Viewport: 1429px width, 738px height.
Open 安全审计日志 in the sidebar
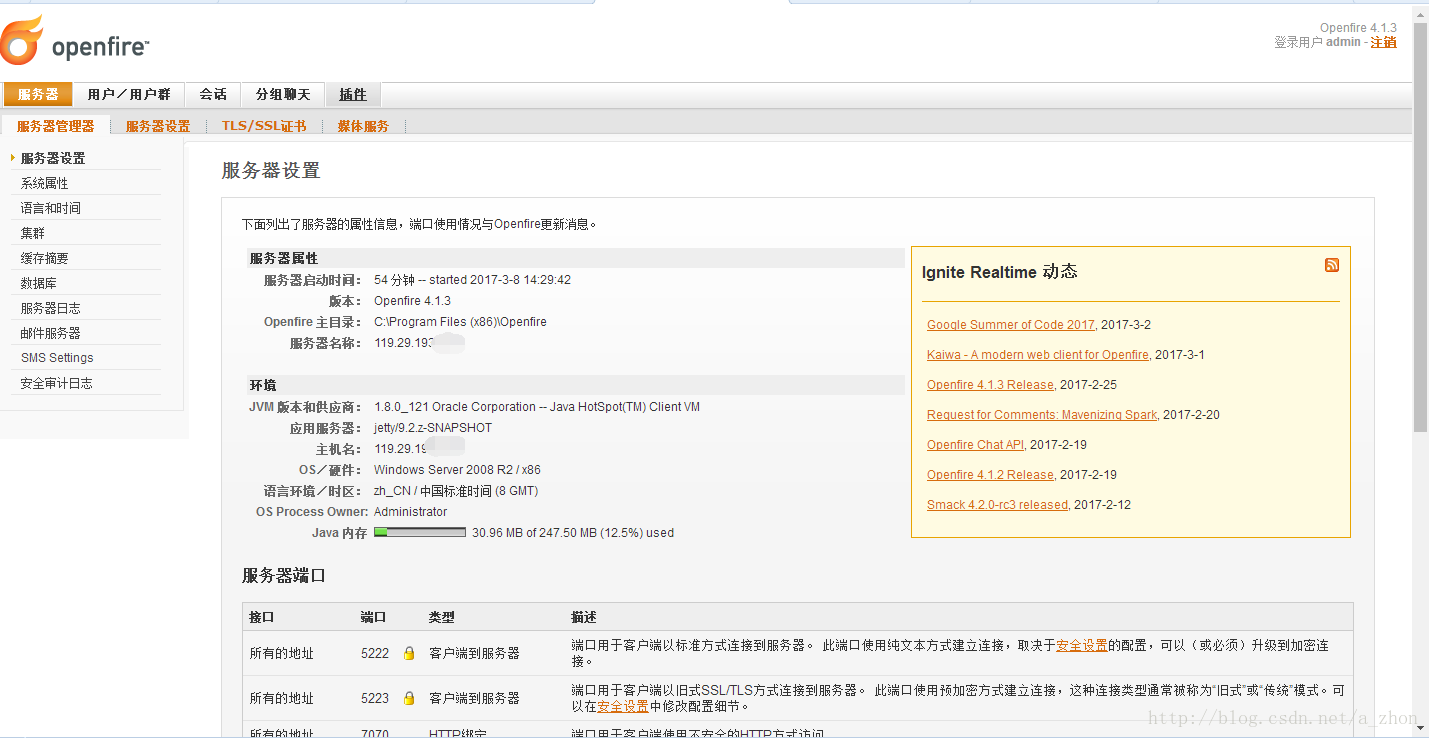click(57, 383)
